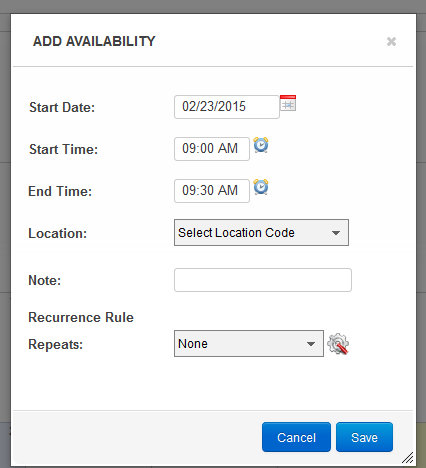
Task: Click the Repeats label
Action: point(56,344)
